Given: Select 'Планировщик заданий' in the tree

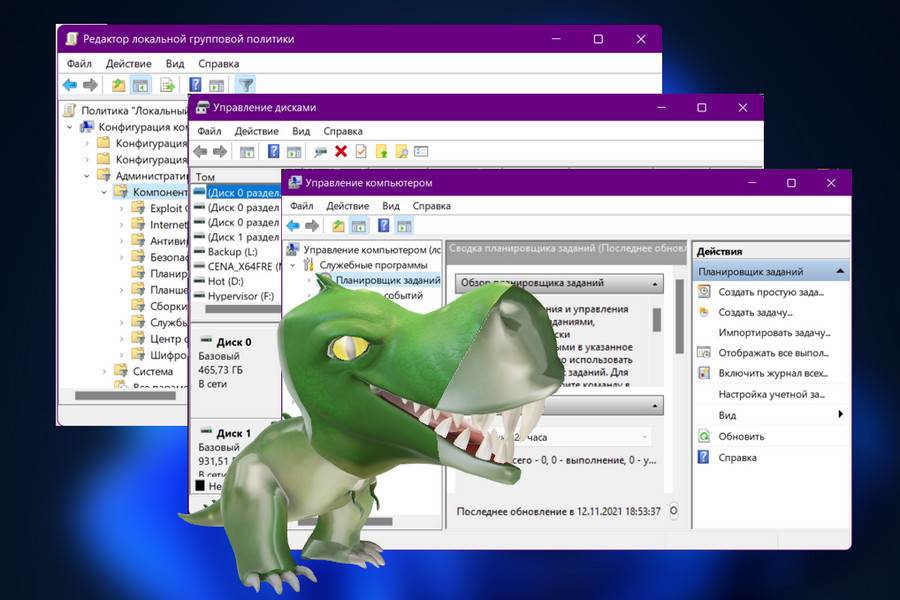Looking at the screenshot, I should (x=387, y=281).
